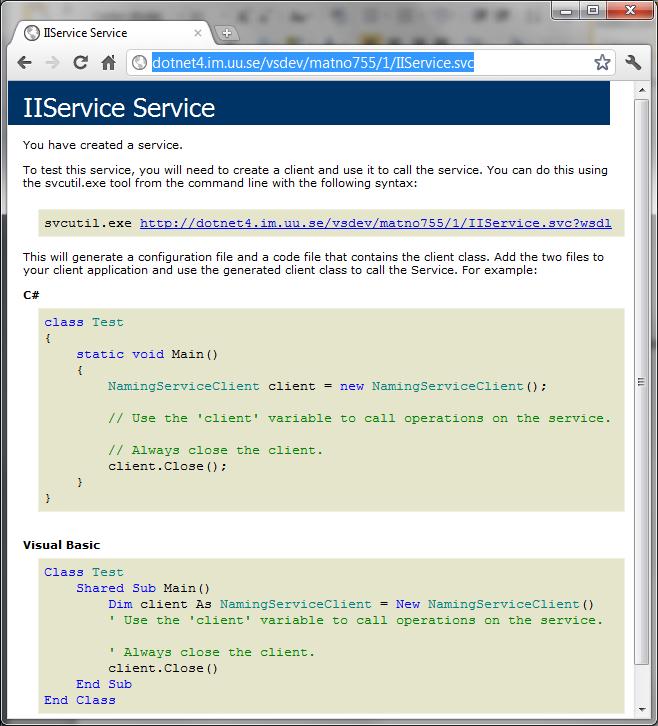The height and width of the screenshot is (726, 658).
Task: Click 'End Class' code line
Action: 80,700
